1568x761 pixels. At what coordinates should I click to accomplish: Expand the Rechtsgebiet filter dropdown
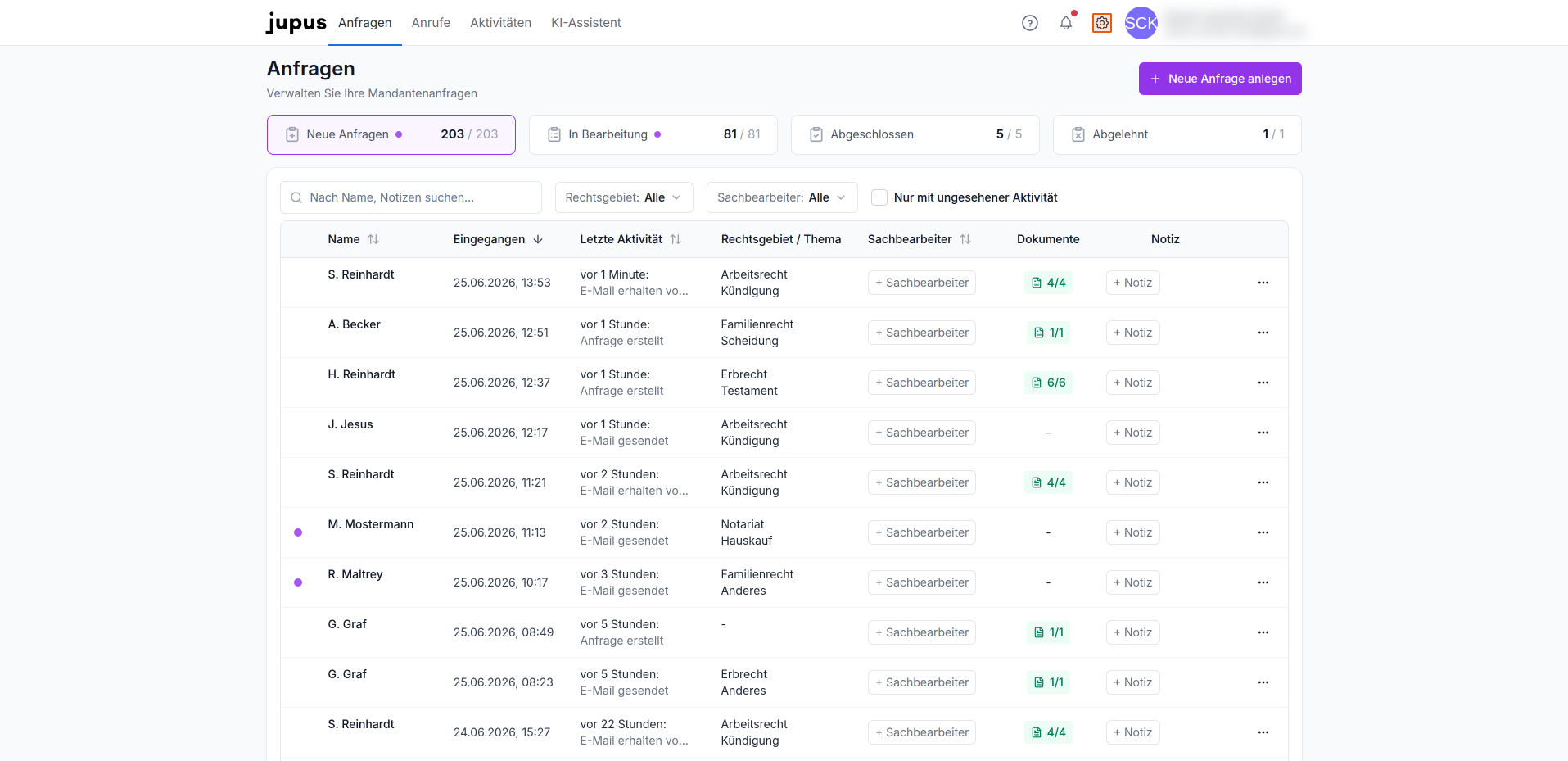[x=624, y=197]
